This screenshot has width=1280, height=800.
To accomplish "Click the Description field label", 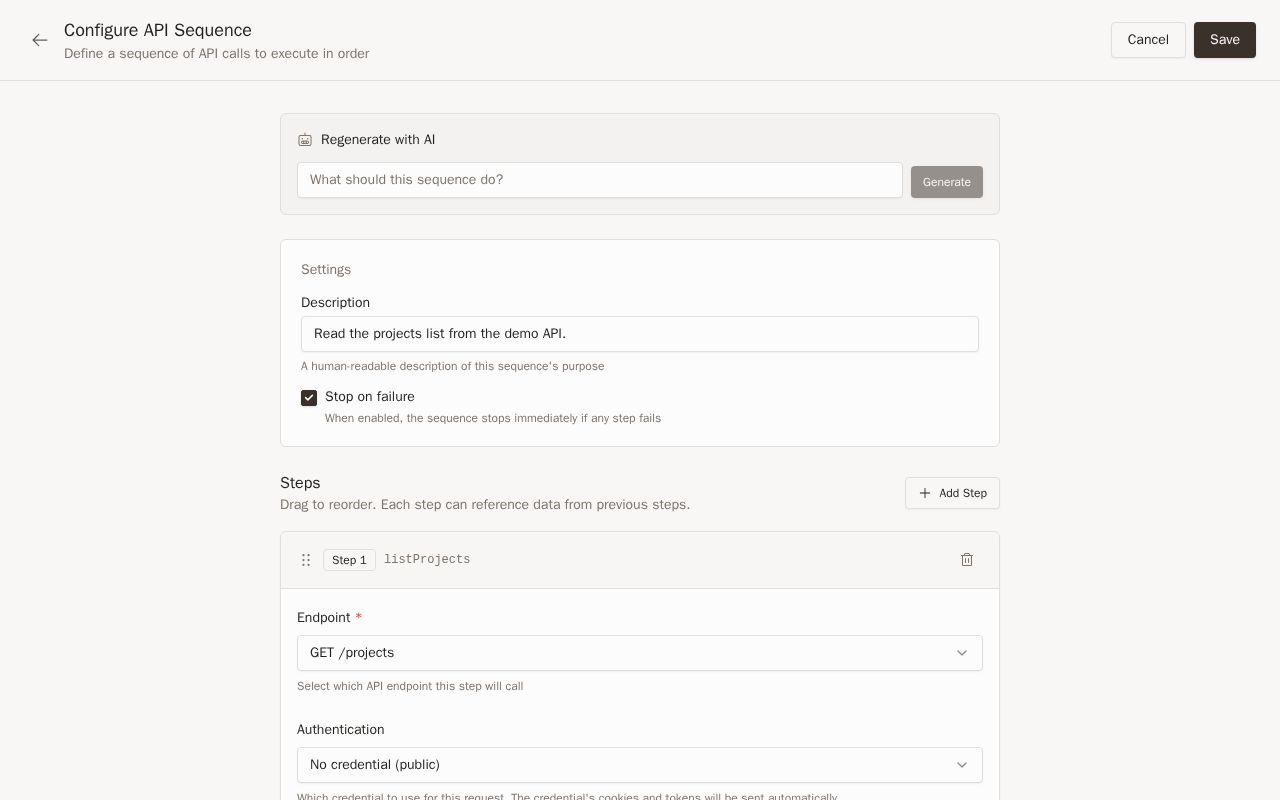I will [335, 303].
